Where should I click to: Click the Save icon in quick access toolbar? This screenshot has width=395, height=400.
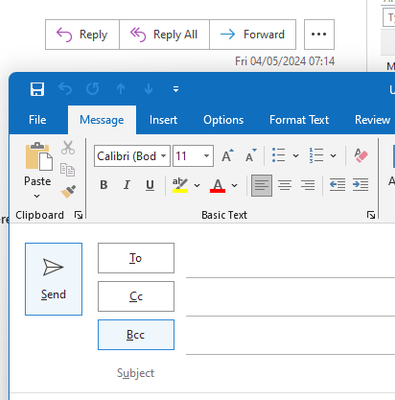coord(37,89)
